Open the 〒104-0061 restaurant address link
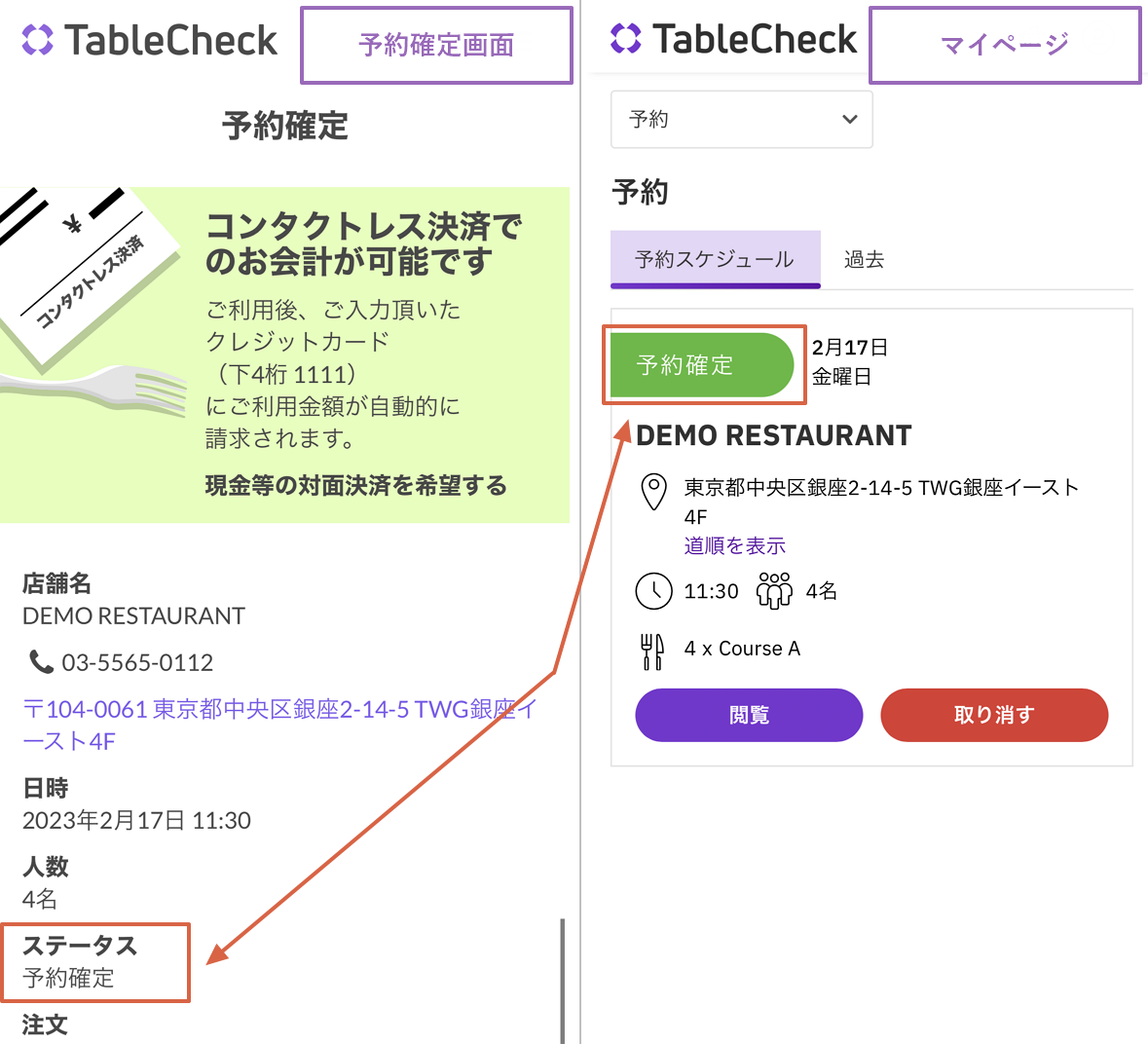The width and height of the screenshot is (1148, 1044). point(278,725)
